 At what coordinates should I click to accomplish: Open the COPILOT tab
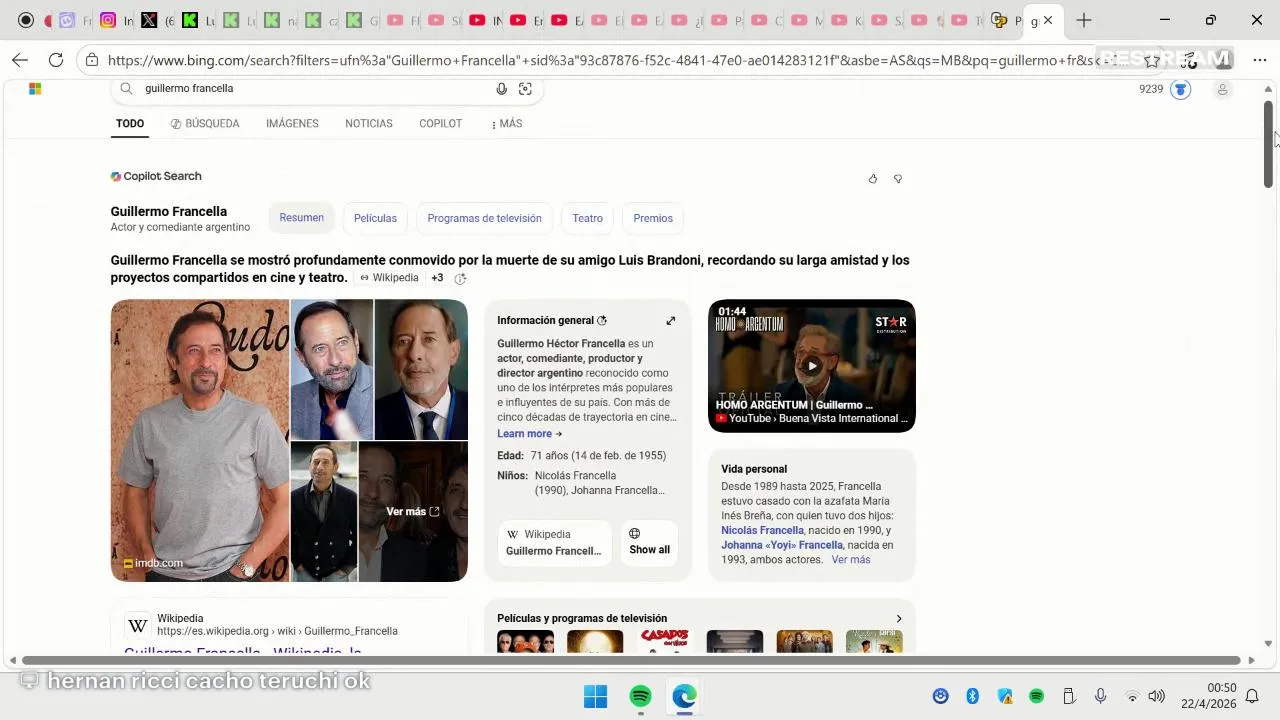coord(441,124)
